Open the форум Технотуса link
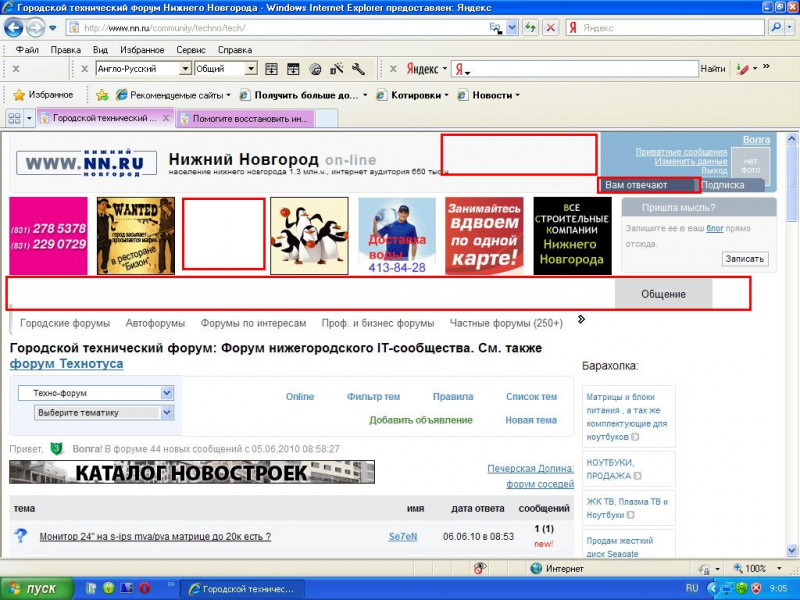This screenshot has height=600, width=800. (66, 364)
